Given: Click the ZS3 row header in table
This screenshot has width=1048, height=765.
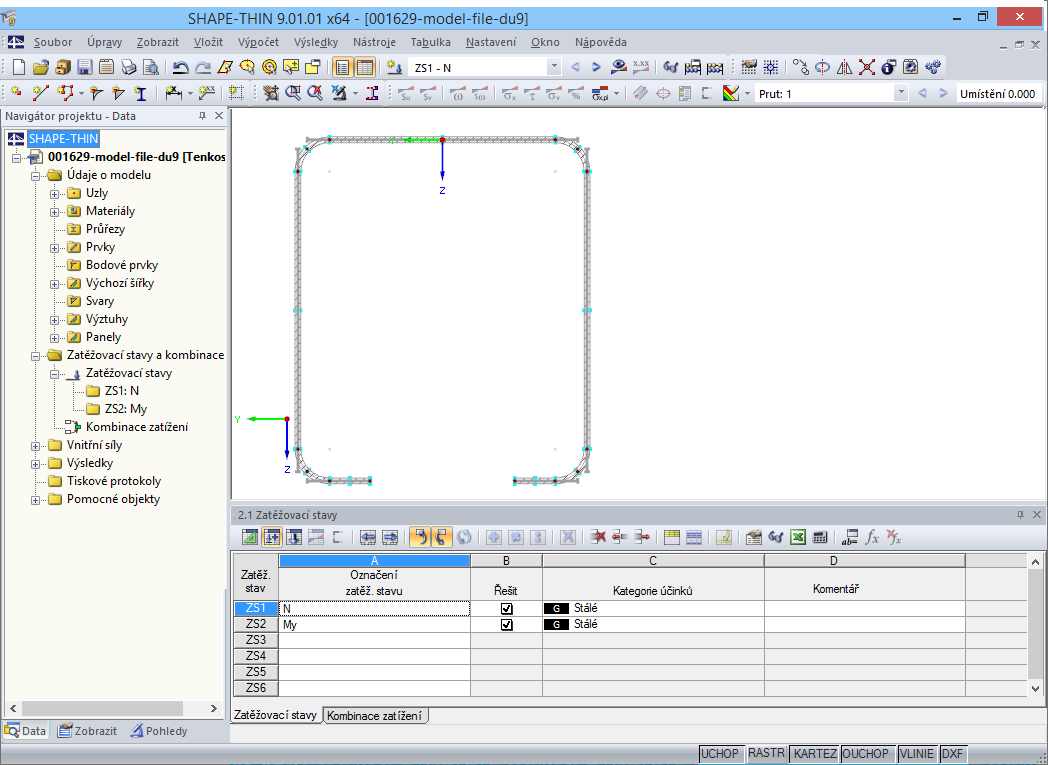Looking at the screenshot, I should pos(255,640).
